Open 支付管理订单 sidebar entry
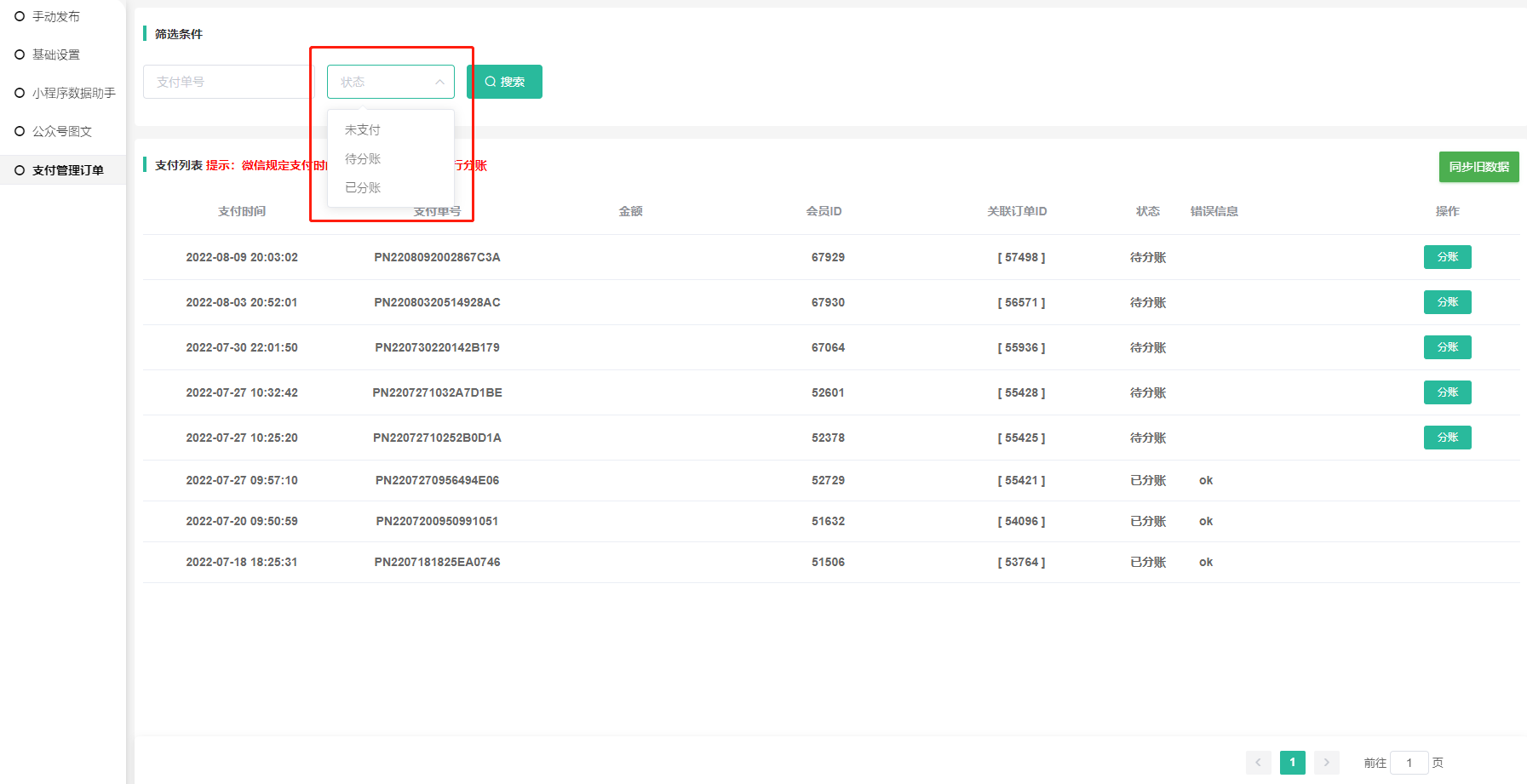 coord(67,170)
